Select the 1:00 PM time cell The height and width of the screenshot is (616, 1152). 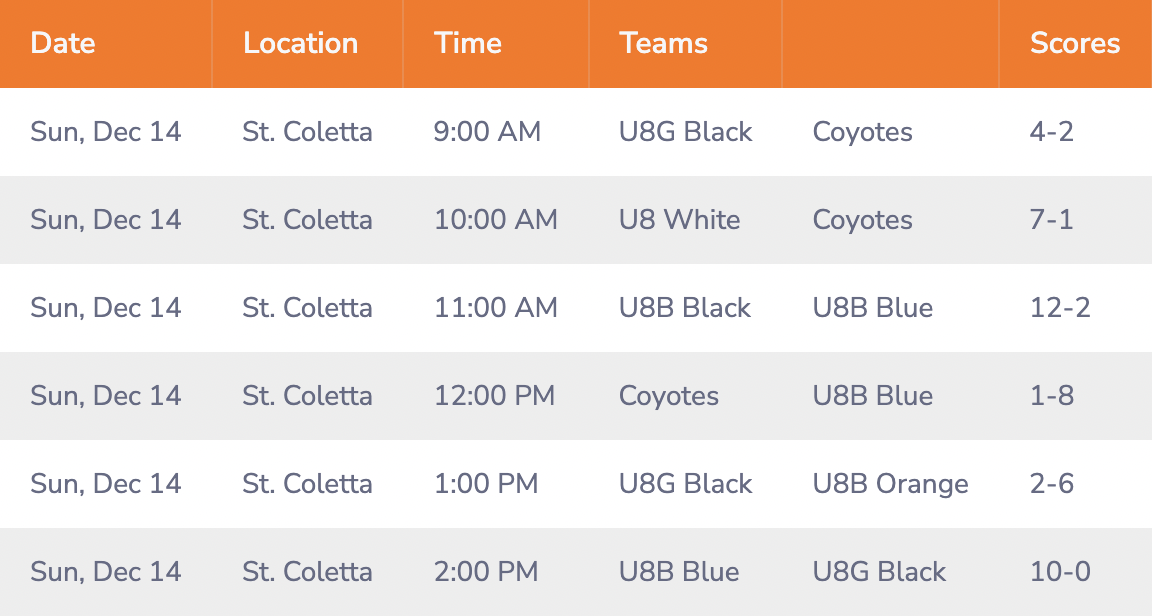pos(486,484)
